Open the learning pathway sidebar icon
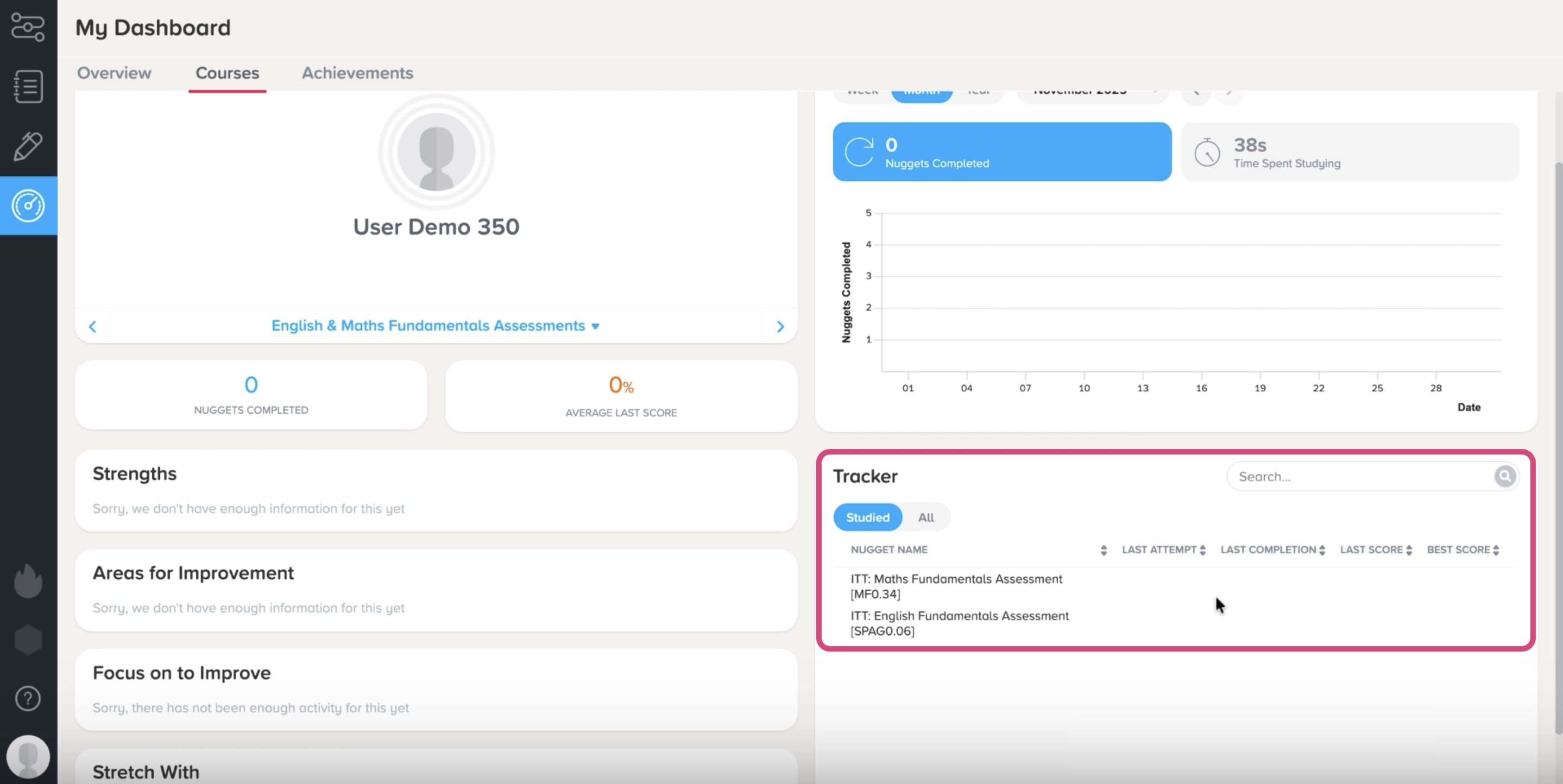The image size is (1563, 784). coord(28,27)
